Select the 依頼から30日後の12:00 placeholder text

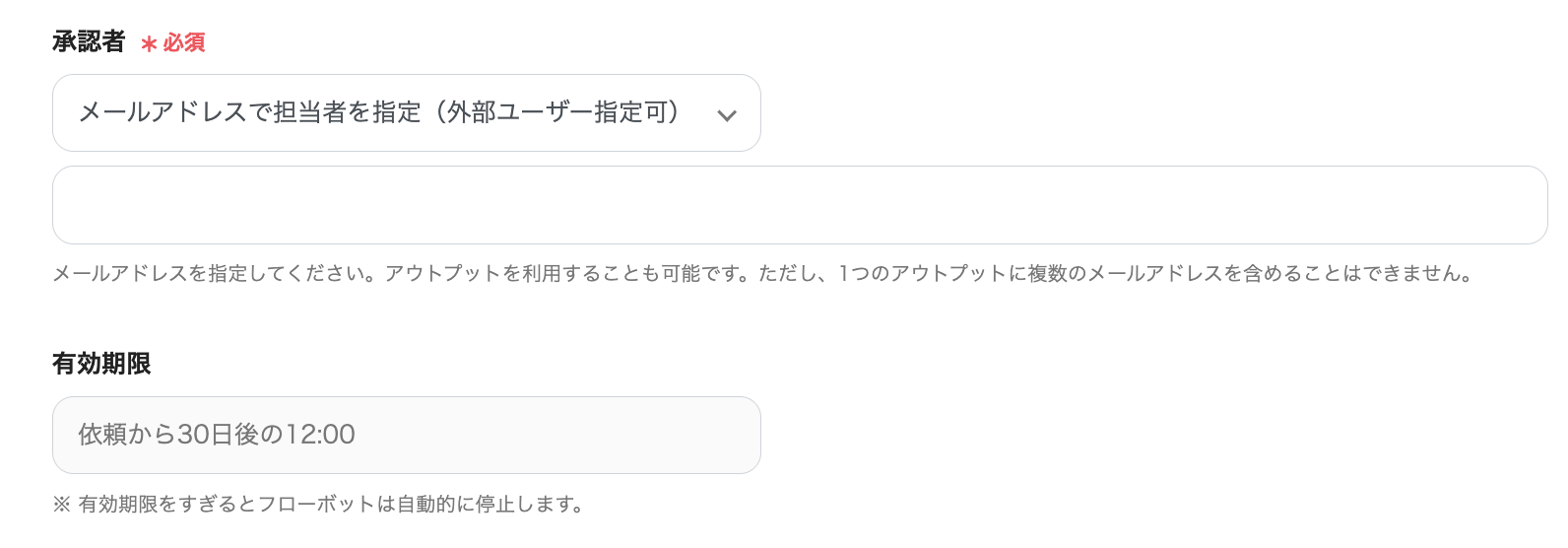217,435
